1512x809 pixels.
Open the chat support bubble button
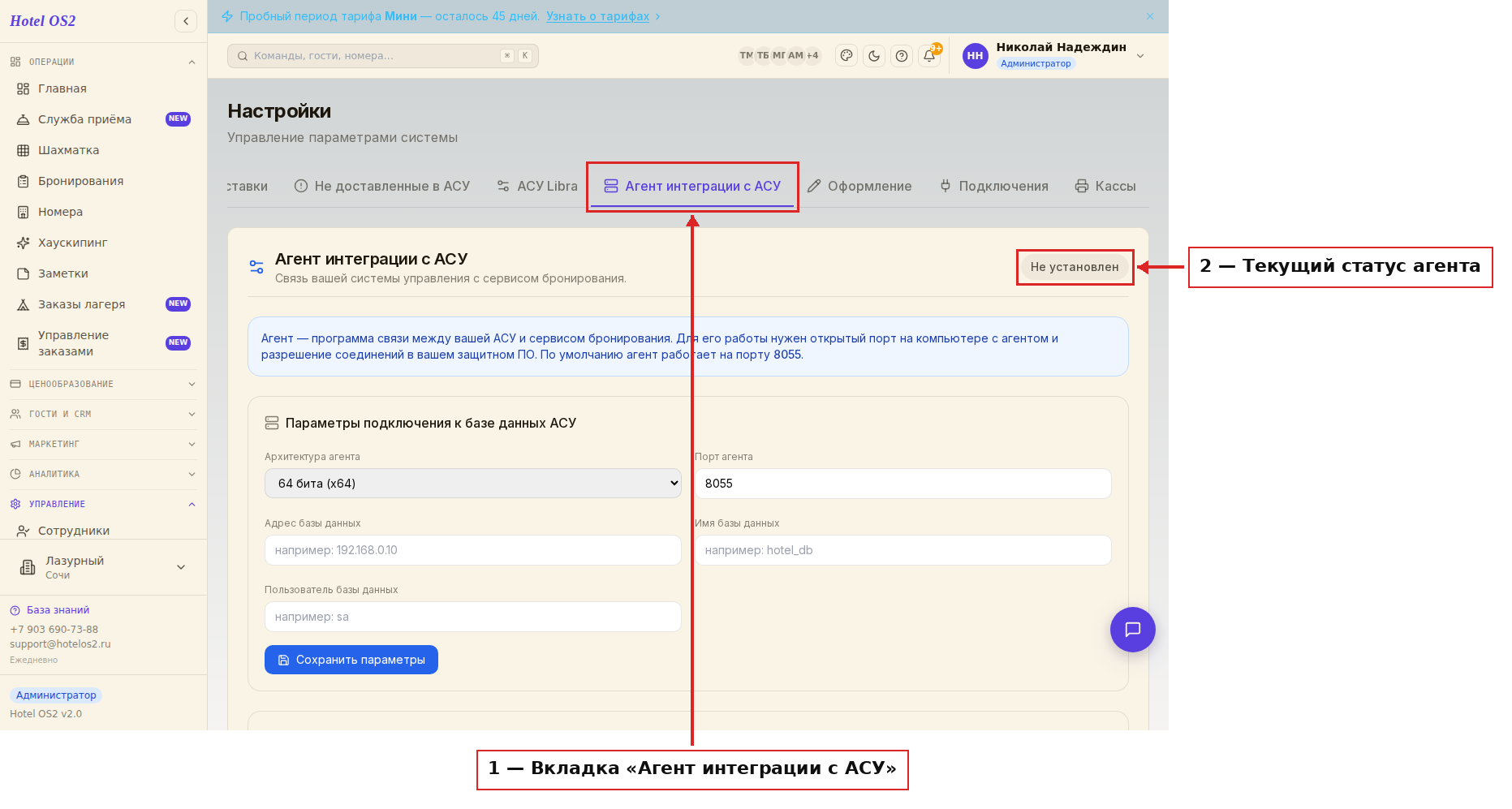[1132, 630]
